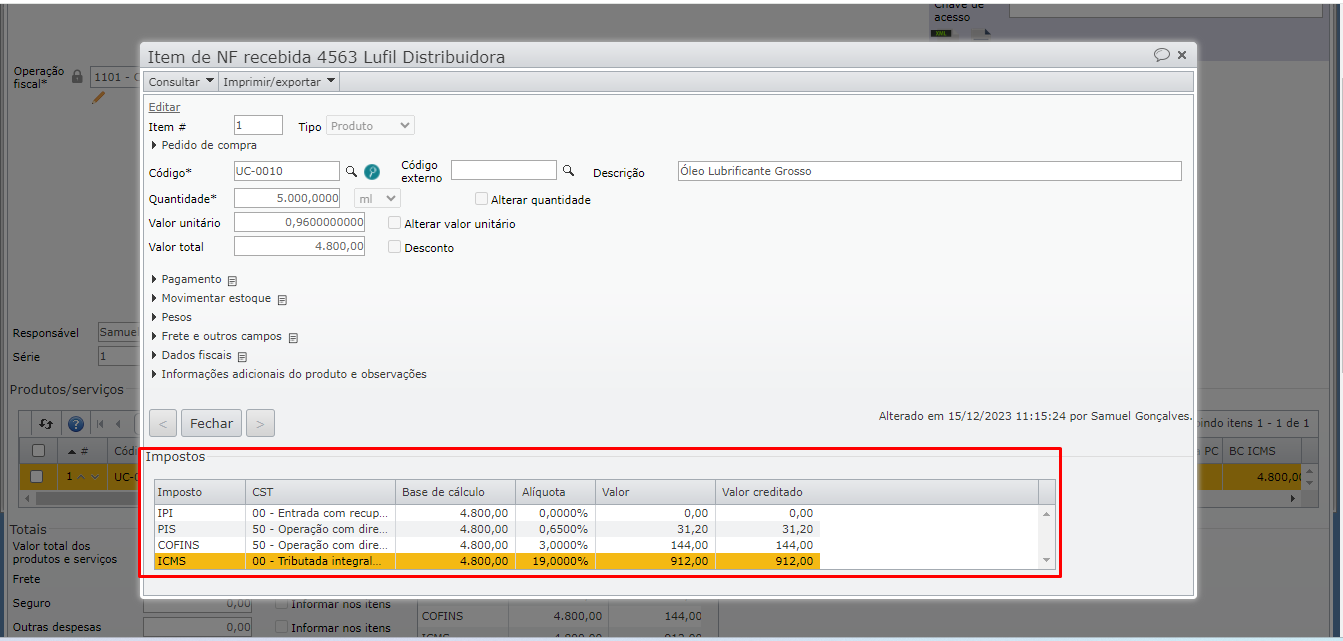Toggle select-all checkbox in products grid header
The image size is (1343, 641).
coord(38,451)
